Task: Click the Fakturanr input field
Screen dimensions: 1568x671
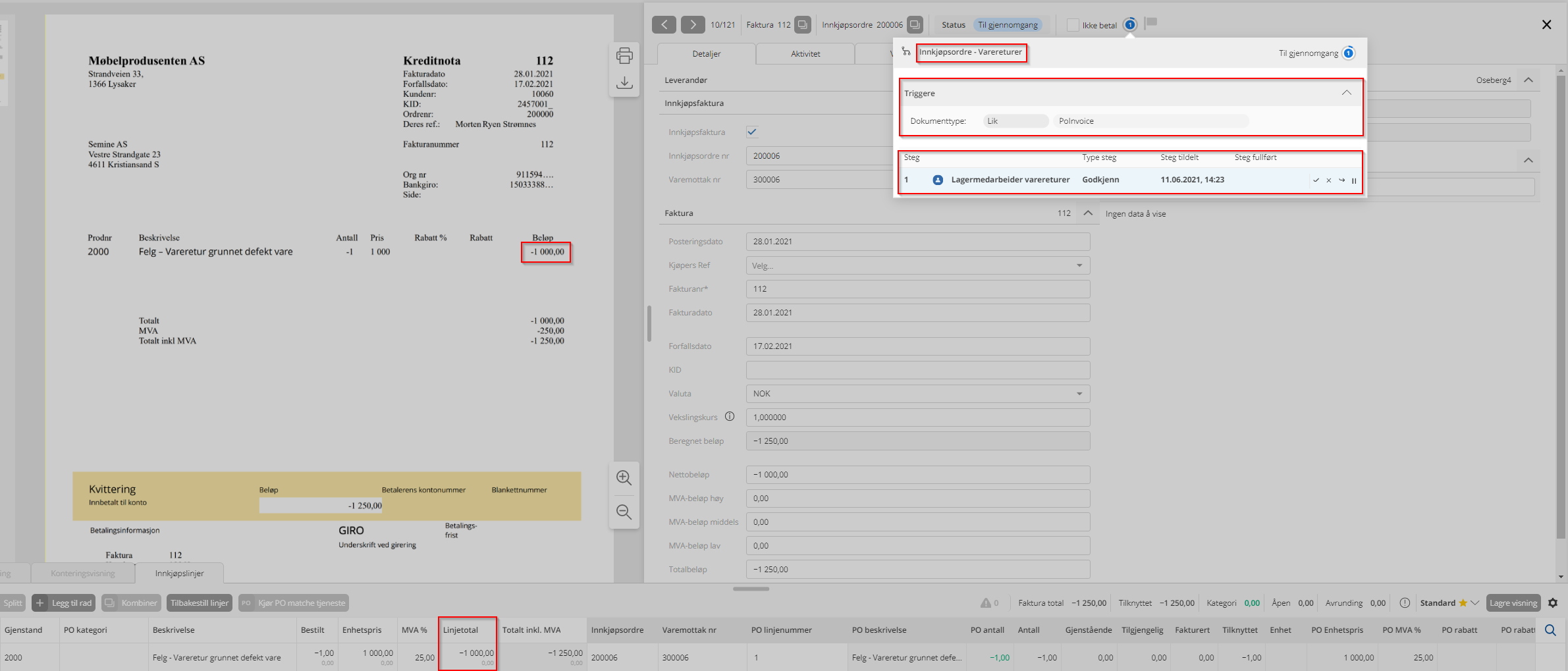Action: click(x=917, y=289)
